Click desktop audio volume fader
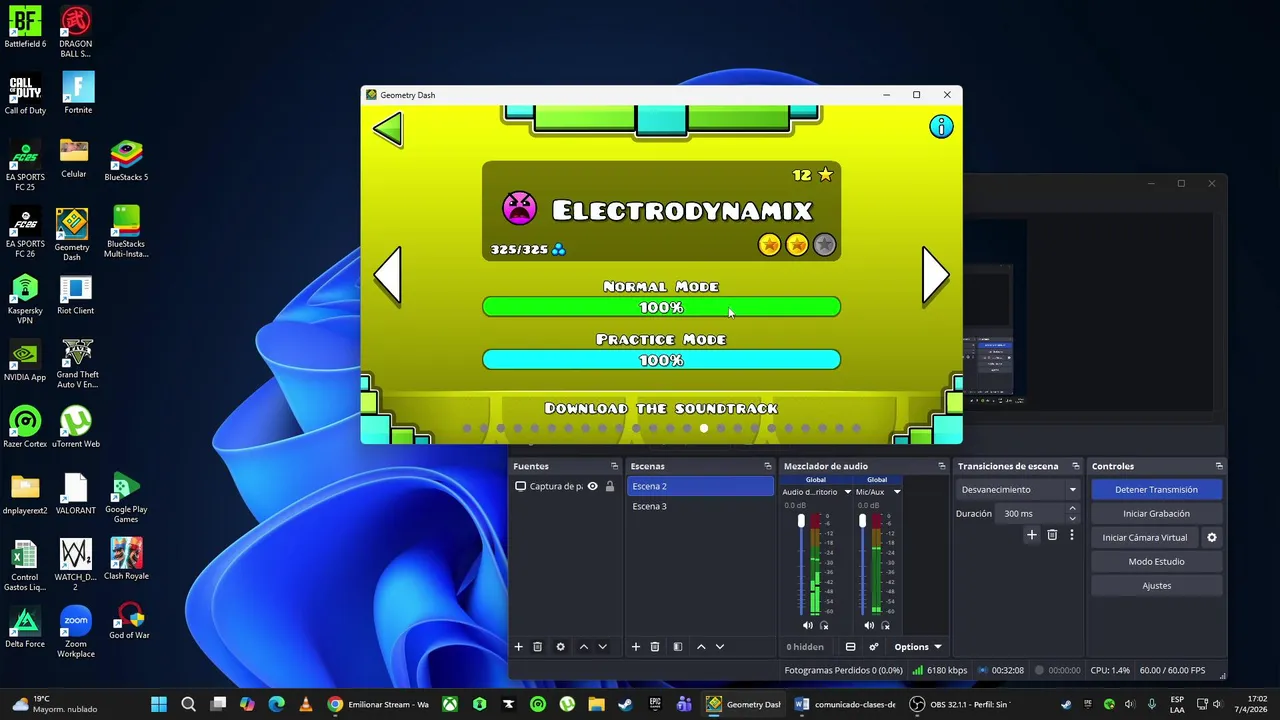The width and height of the screenshot is (1280, 720). point(801,521)
